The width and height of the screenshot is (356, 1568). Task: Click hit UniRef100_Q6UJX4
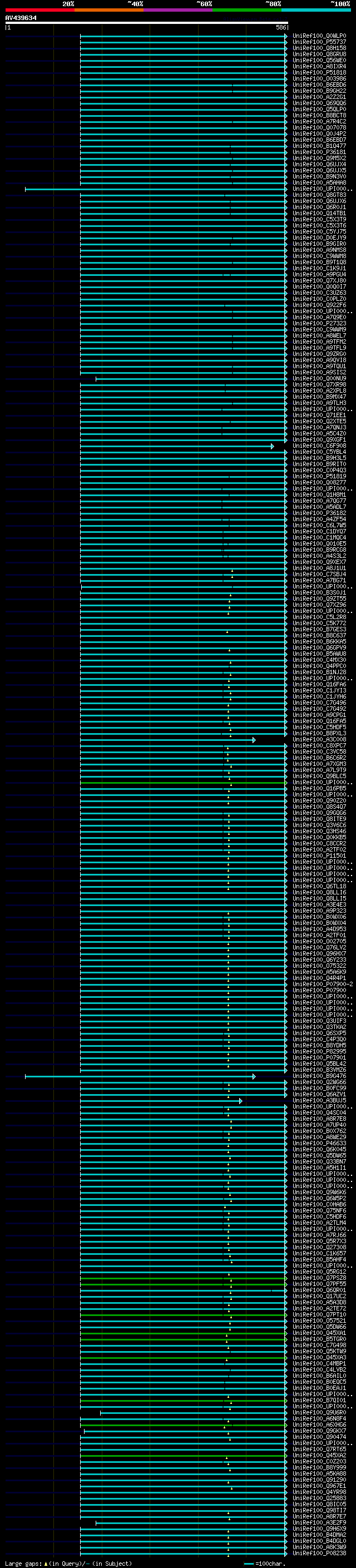[x=319, y=164]
